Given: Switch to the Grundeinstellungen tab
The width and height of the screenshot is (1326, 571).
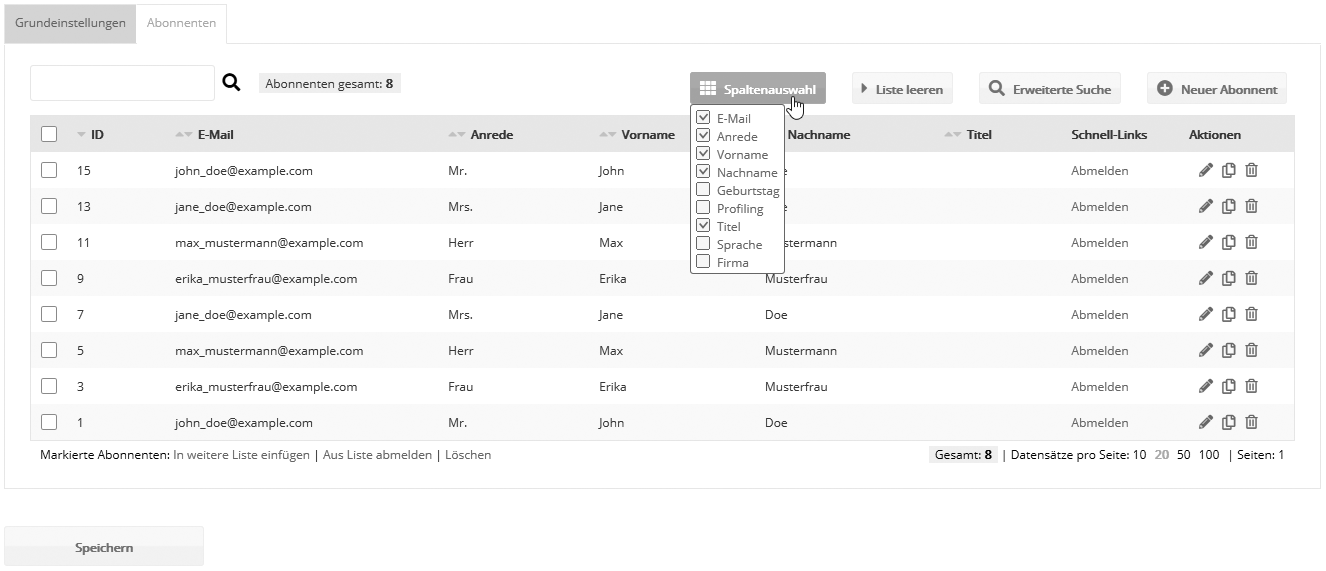Looking at the screenshot, I should [70, 23].
